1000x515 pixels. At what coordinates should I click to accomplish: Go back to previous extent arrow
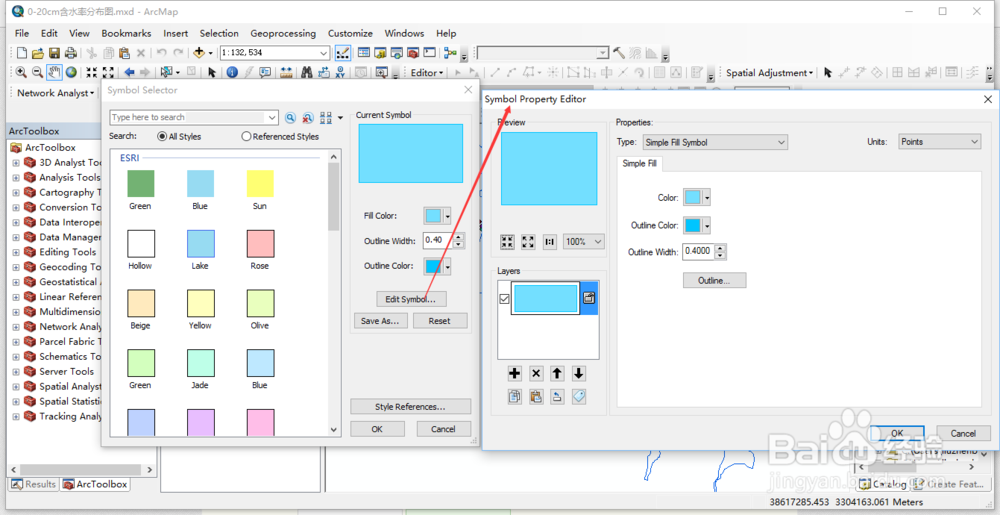129,72
